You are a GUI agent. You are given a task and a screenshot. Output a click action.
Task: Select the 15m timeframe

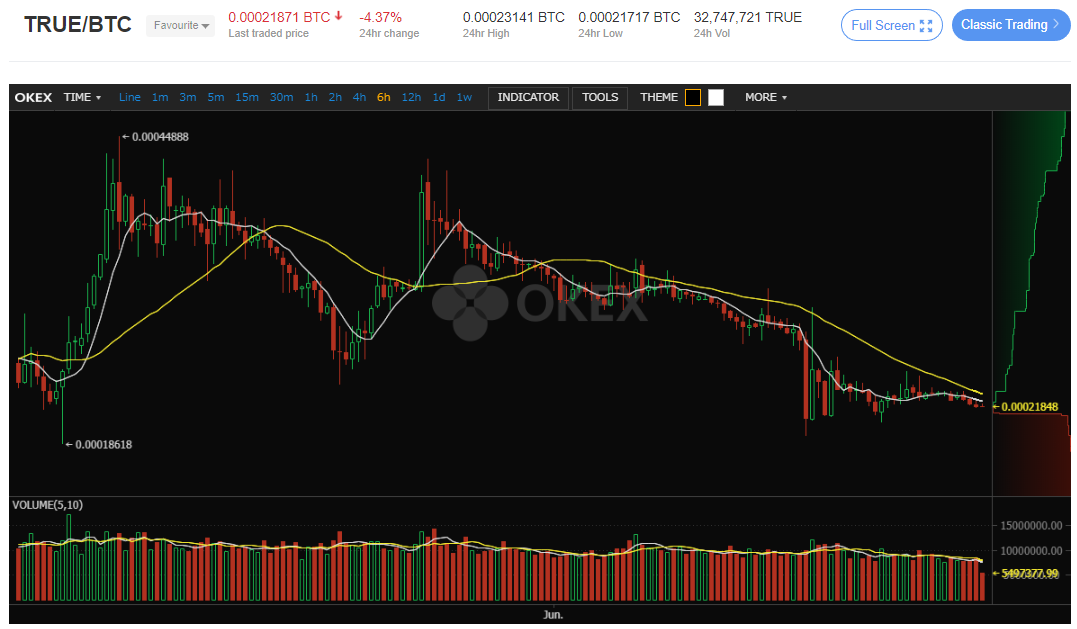coord(246,98)
